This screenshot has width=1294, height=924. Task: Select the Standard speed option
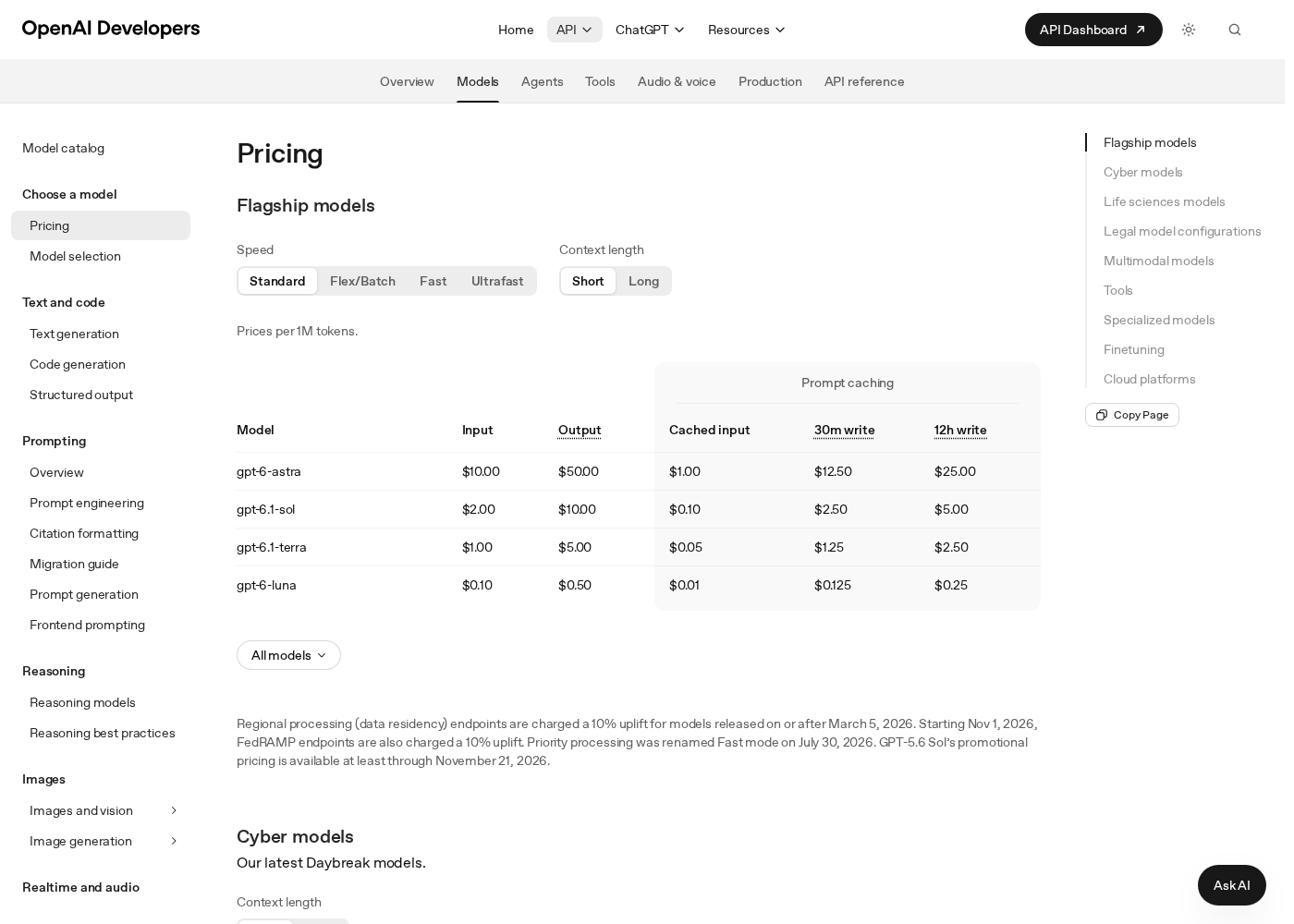[x=277, y=281]
